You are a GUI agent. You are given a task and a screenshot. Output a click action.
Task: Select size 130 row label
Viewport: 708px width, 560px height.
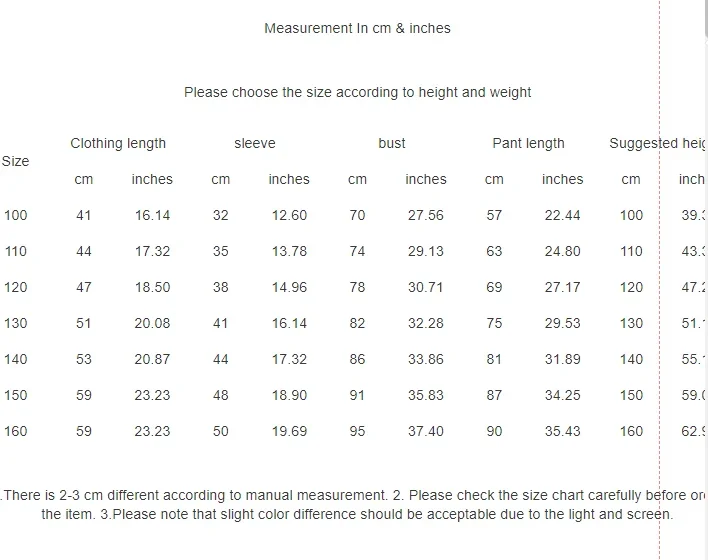[x=16, y=323]
